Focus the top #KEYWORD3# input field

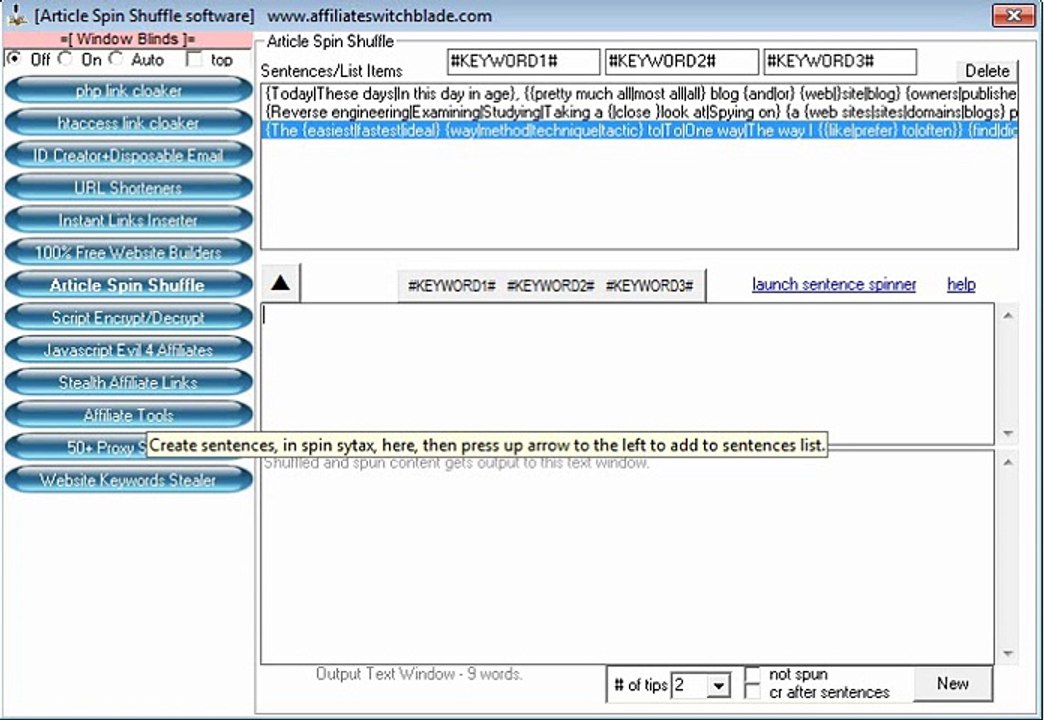(840, 62)
